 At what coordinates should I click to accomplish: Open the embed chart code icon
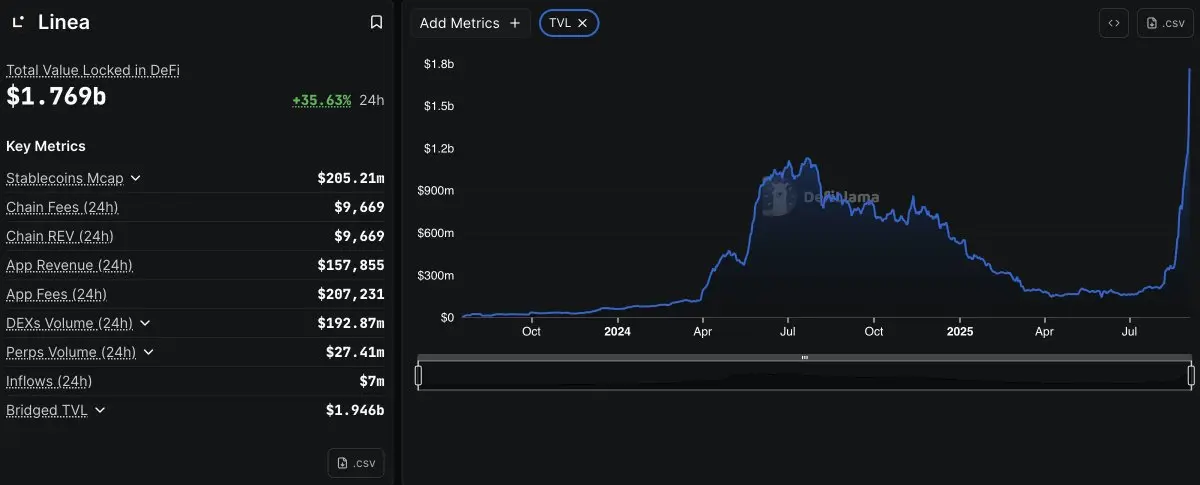pos(1113,23)
